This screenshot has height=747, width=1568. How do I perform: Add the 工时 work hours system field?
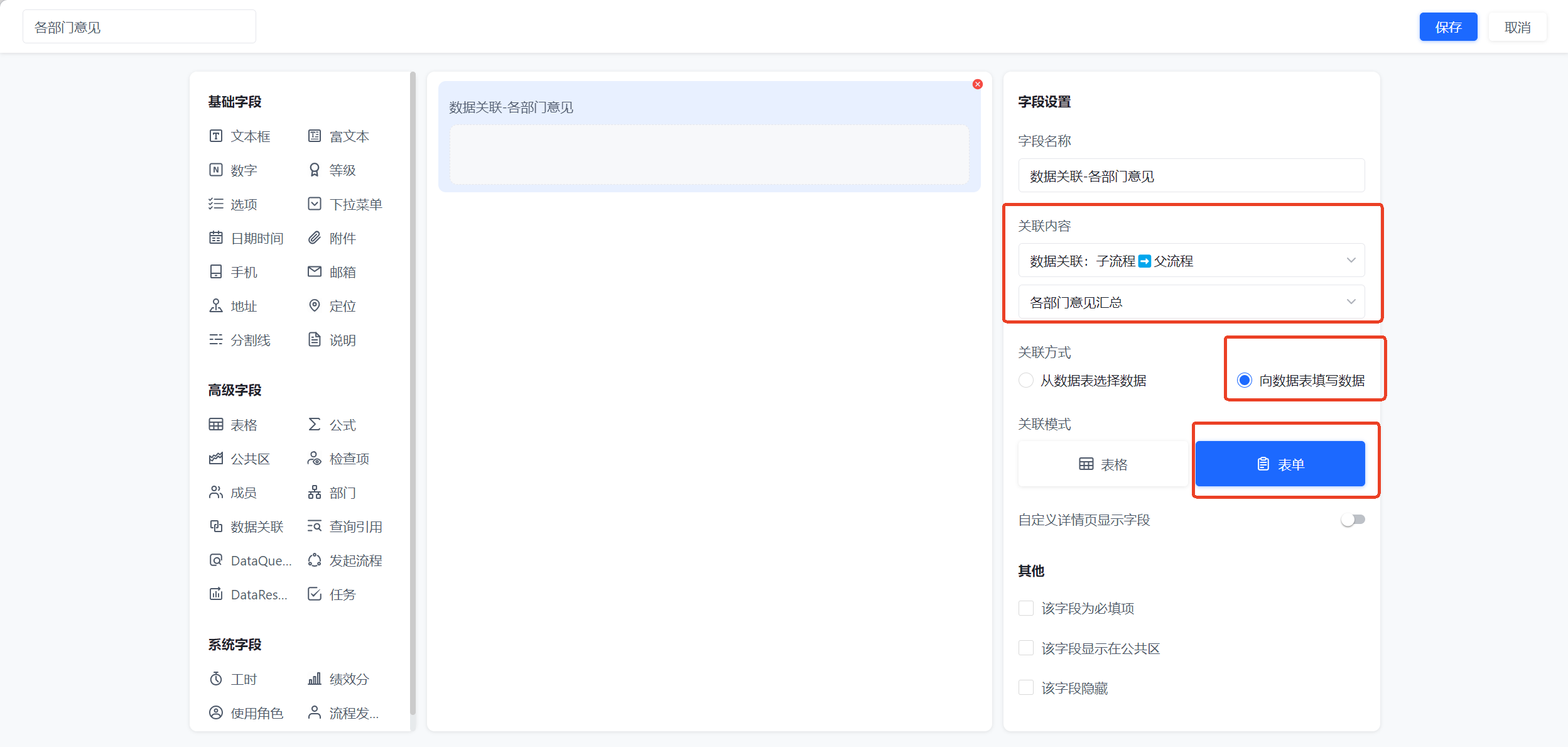coord(233,679)
